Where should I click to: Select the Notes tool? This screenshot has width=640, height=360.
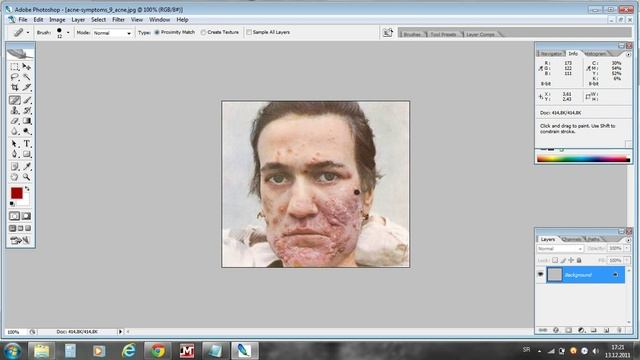pyautogui.click(x=14, y=167)
